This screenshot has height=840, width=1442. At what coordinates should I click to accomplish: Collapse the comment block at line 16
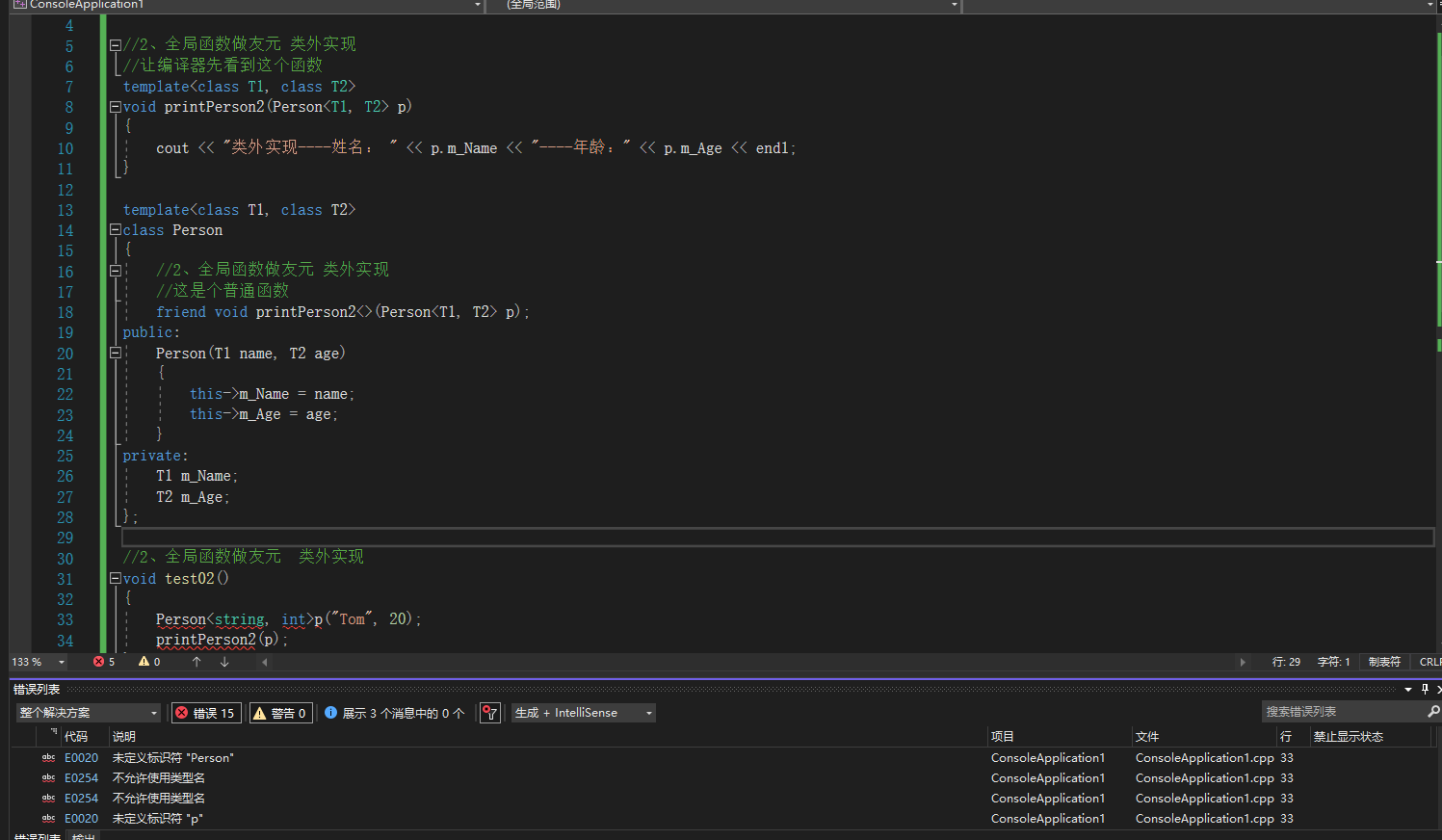coord(116,271)
